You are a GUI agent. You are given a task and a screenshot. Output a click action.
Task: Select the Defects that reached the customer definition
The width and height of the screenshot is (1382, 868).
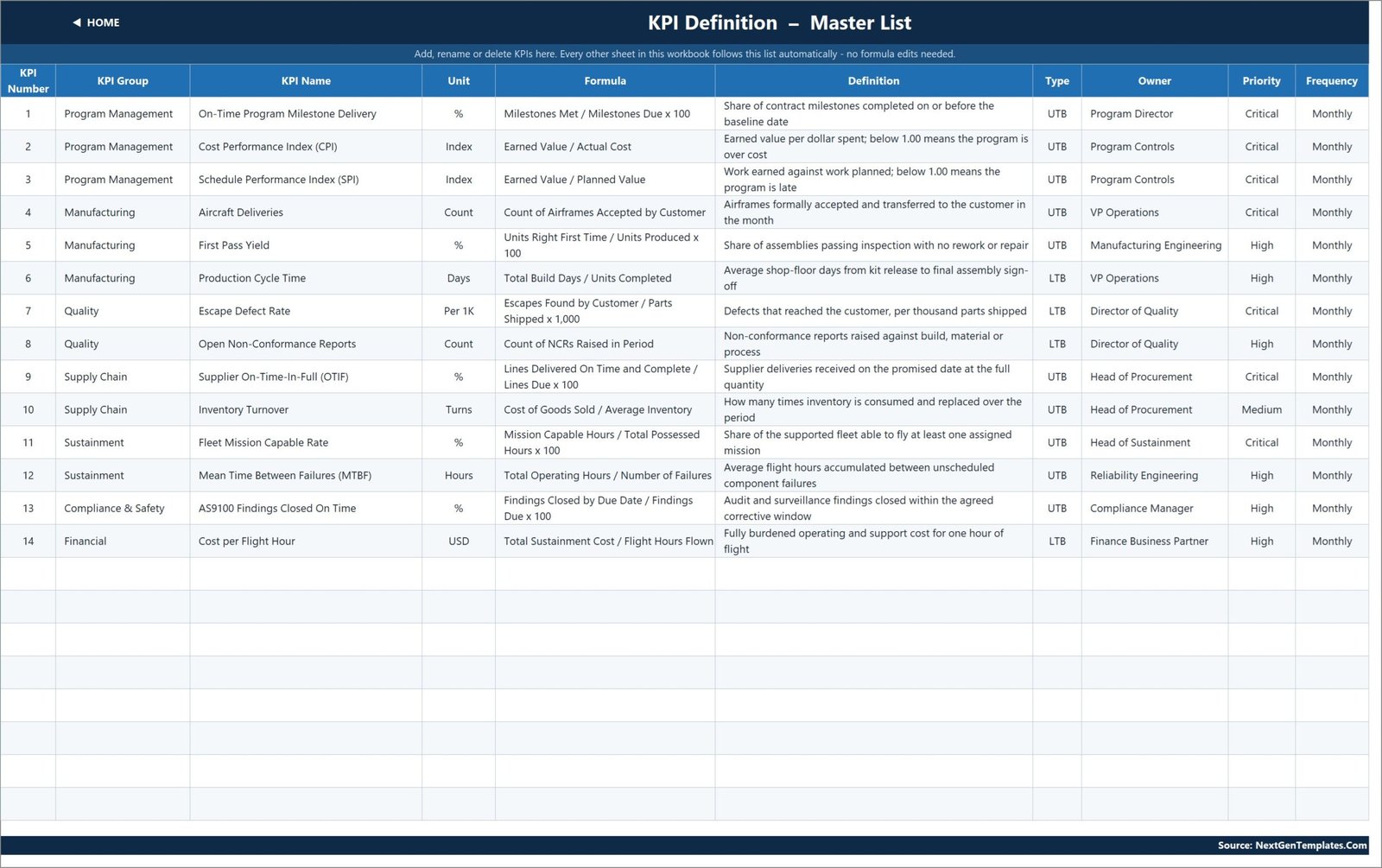pyautogui.click(x=873, y=311)
